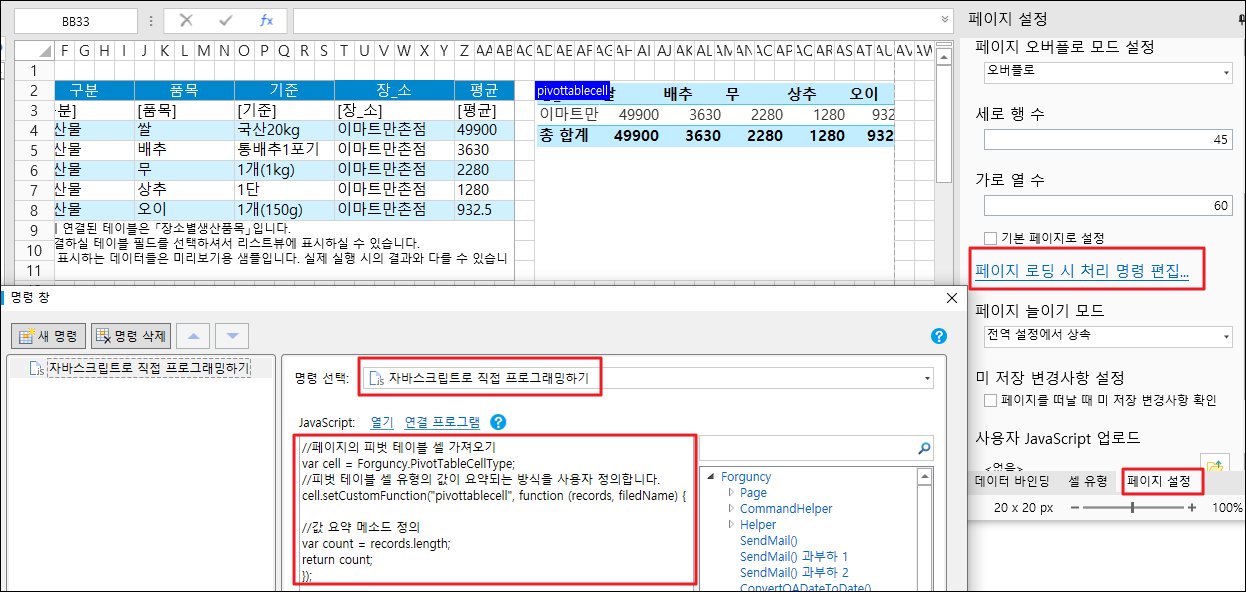Click the zoom slider handle

tap(1132, 508)
